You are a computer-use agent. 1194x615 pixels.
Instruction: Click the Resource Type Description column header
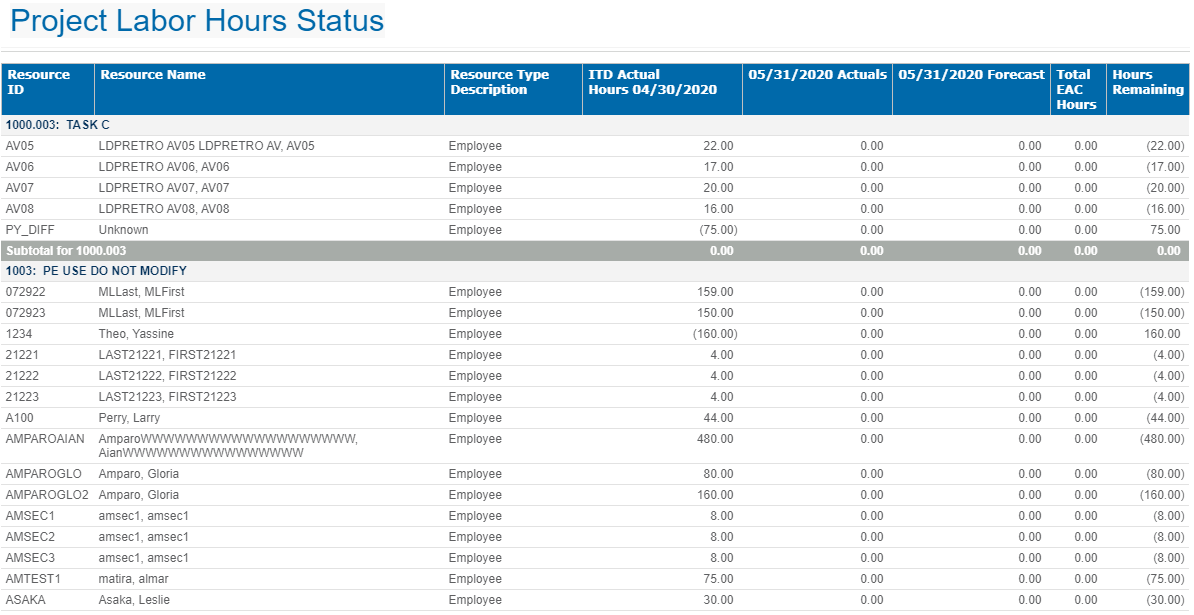click(x=499, y=82)
